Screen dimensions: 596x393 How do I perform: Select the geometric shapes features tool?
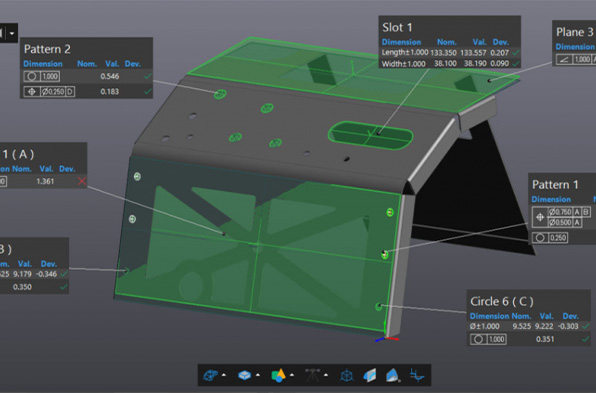(278, 376)
